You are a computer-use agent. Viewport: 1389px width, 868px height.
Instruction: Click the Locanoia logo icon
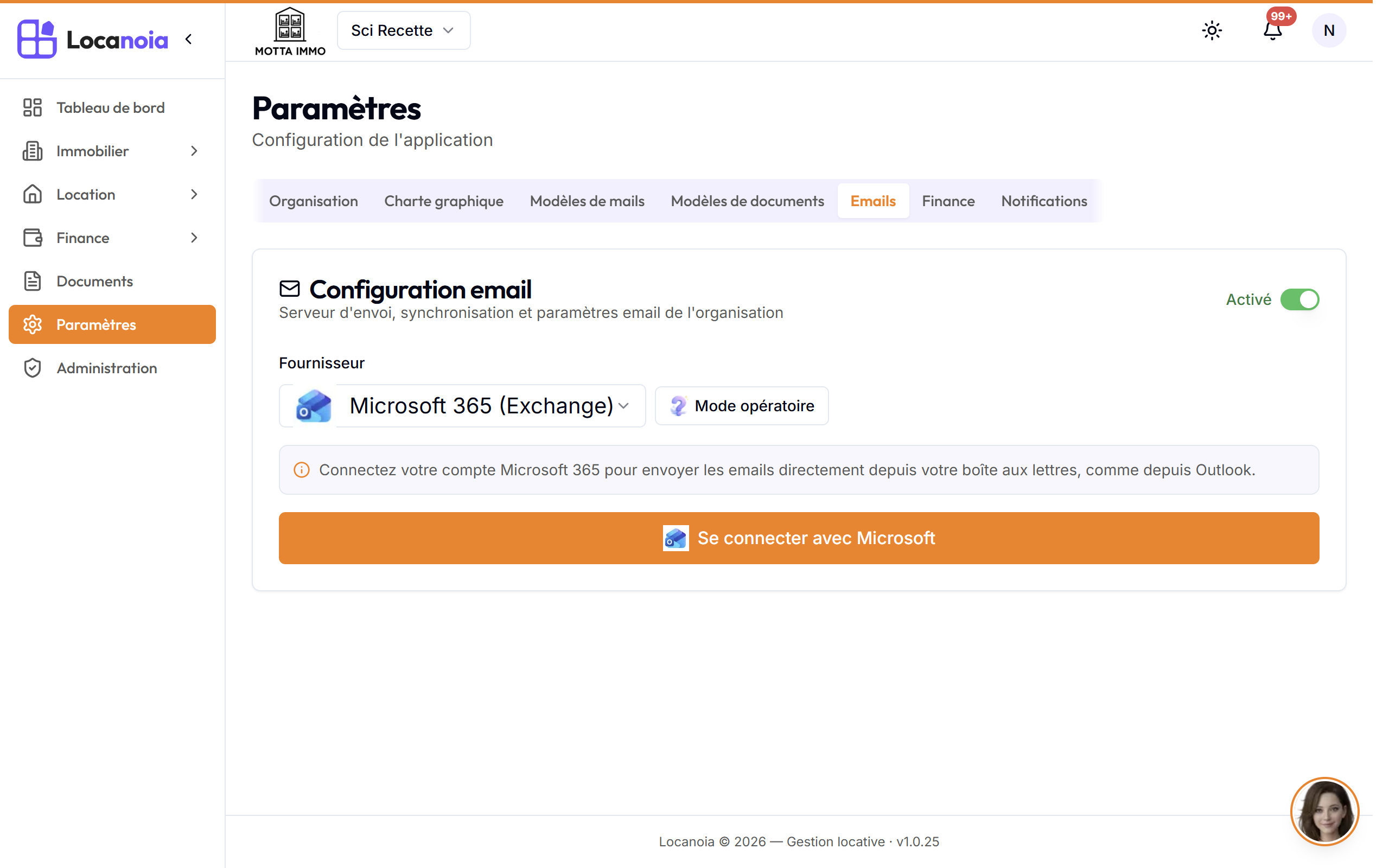tap(37, 39)
